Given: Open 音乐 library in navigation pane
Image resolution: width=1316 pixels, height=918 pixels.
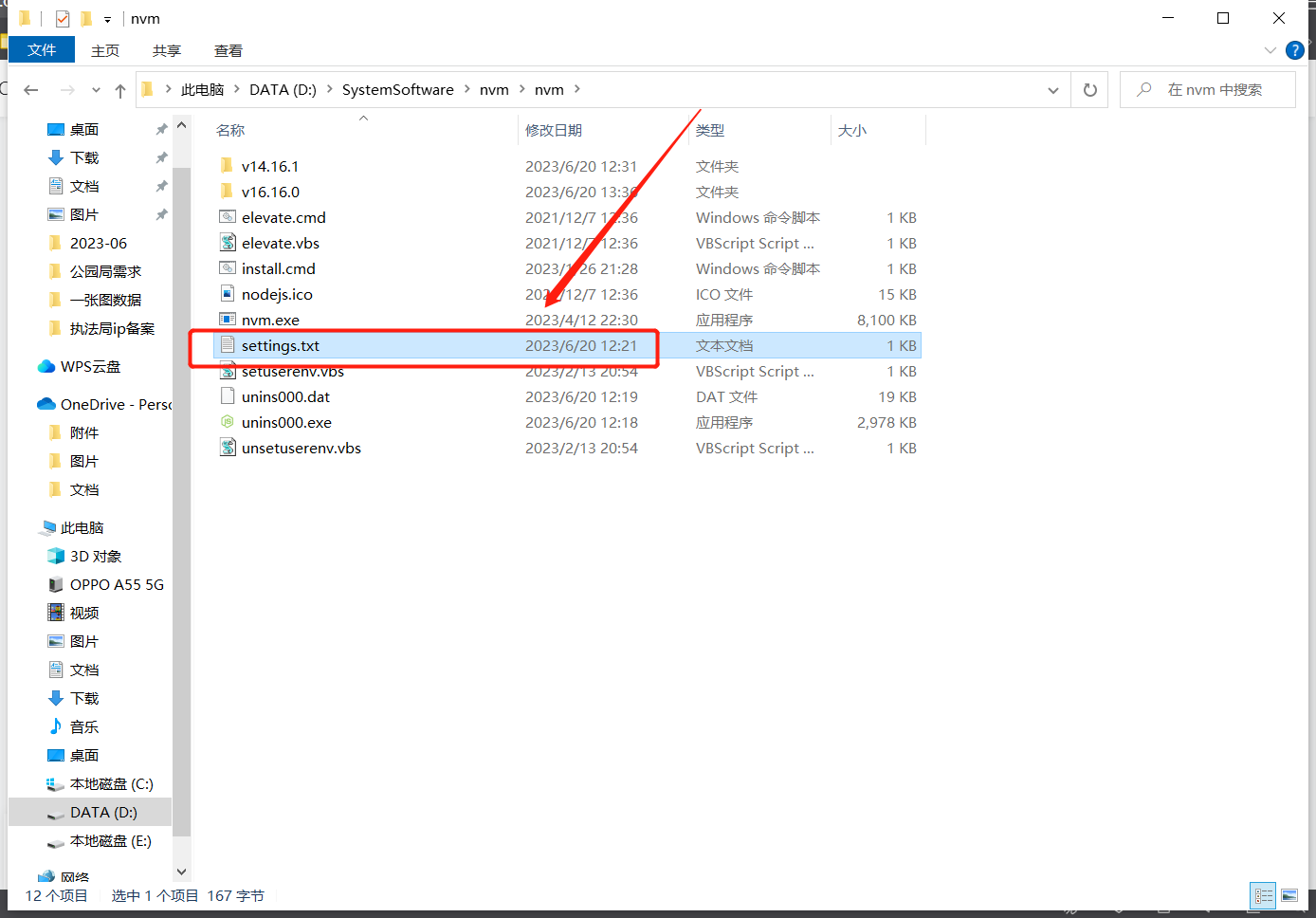Looking at the screenshot, I should pyautogui.click(x=84, y=727).
